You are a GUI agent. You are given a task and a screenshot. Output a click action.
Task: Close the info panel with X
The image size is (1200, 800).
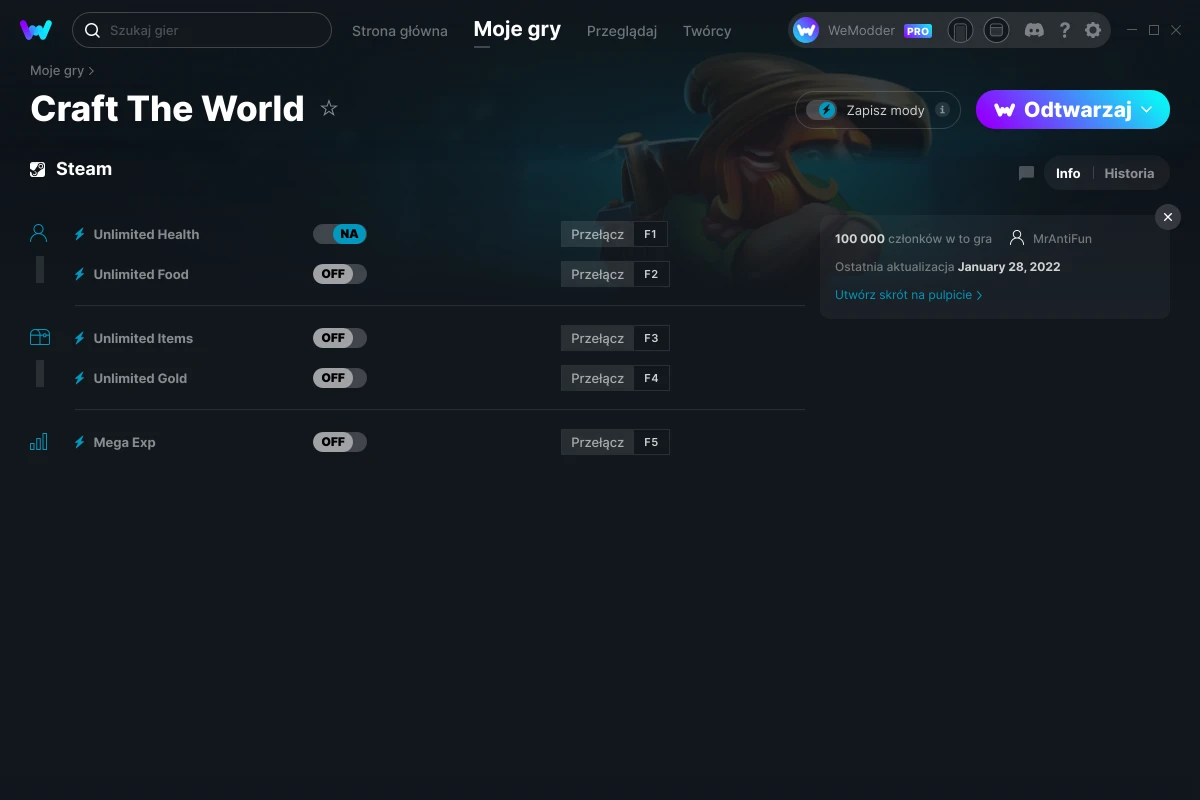coord(1168,217)
